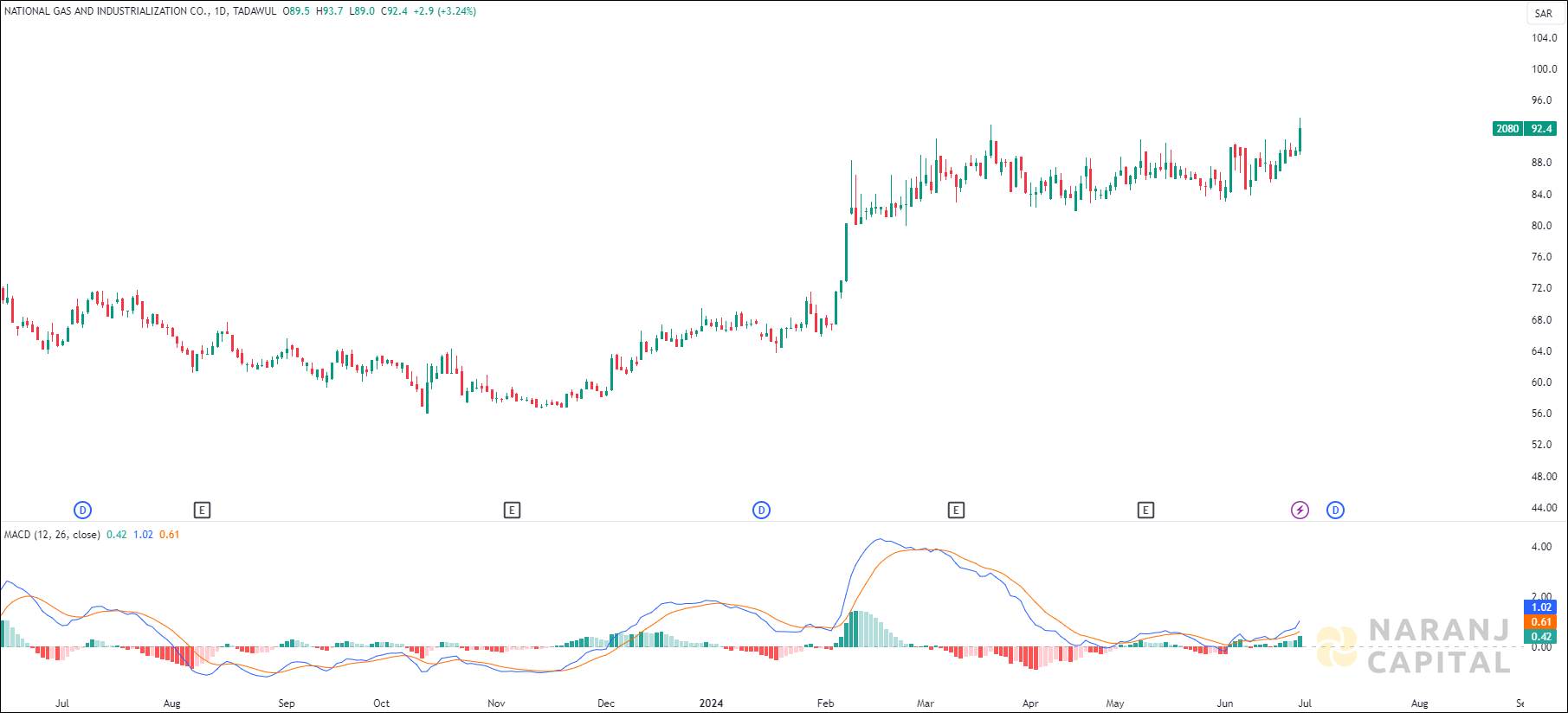Open the earnings E marker in August 2023
The image size is (1568, 713).
tap(202, 511)
